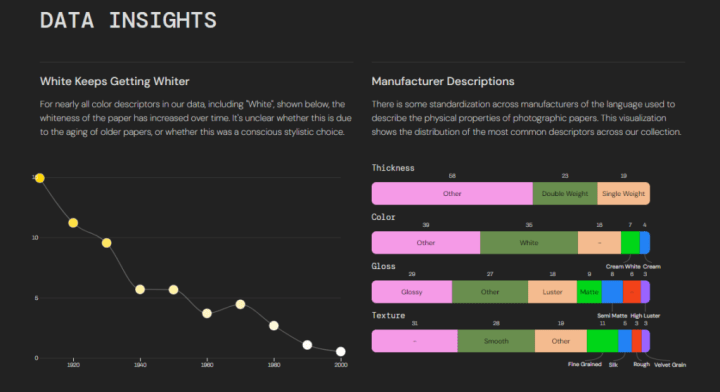
Task: Select the green Fine Grained texture segment
Action: [x=602, y=341]
